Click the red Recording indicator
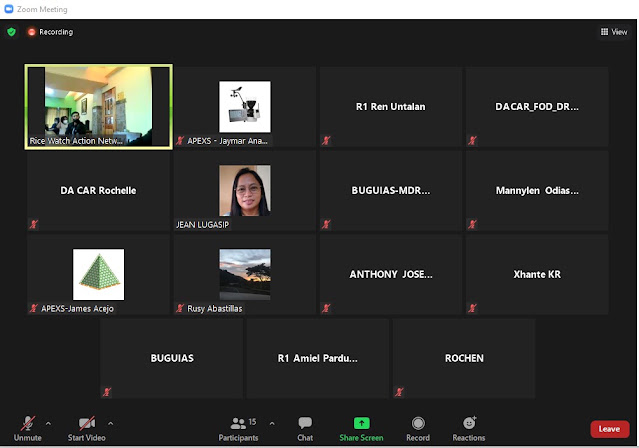This screenshot has width=639, height=448. pyautogui.click(x=50, y=32)
